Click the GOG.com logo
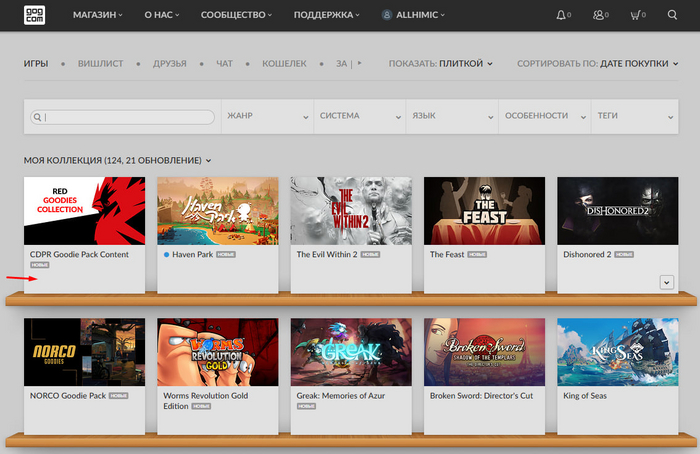Viewport: 700px width, 454px height. [34, 15]
